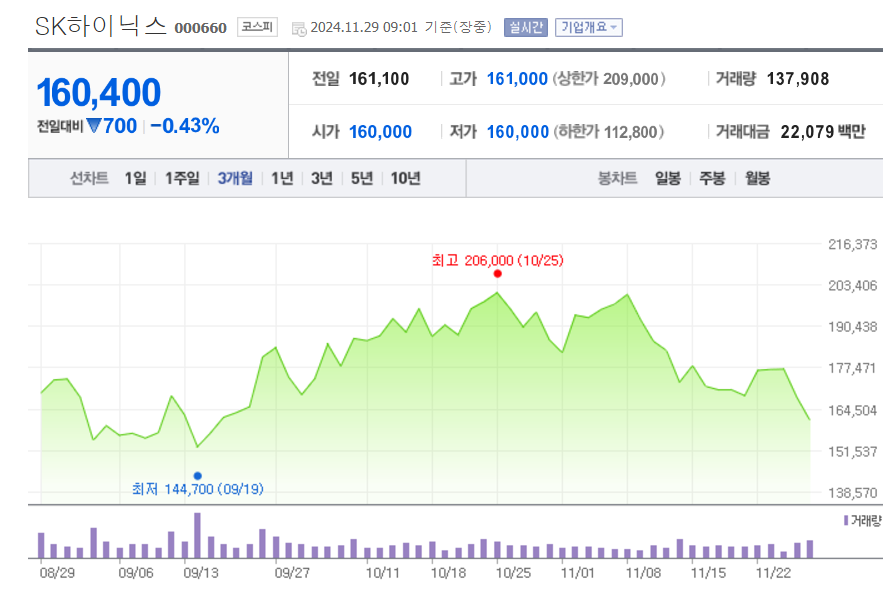Click the 09/27 date axis label

pos(292,573)
